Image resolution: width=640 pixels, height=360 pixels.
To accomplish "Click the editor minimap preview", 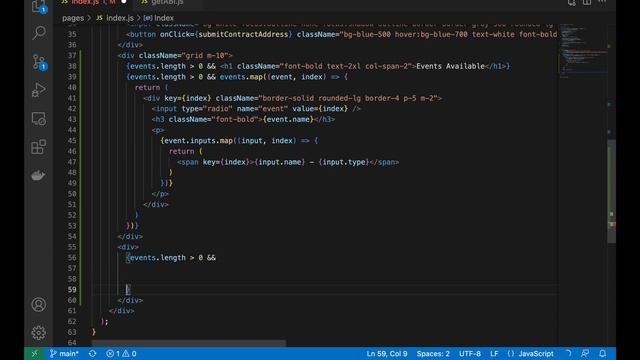I will click(583, 51).
